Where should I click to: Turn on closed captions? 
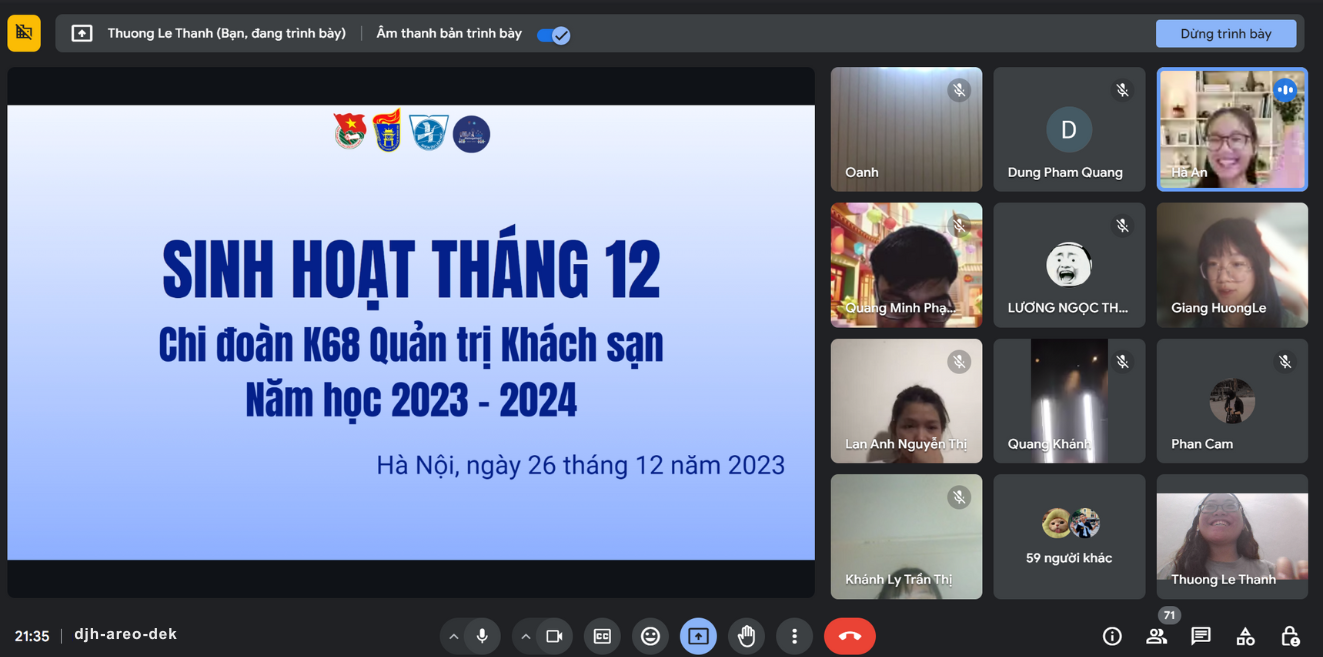pyautogui.click(x=602, y=636)
